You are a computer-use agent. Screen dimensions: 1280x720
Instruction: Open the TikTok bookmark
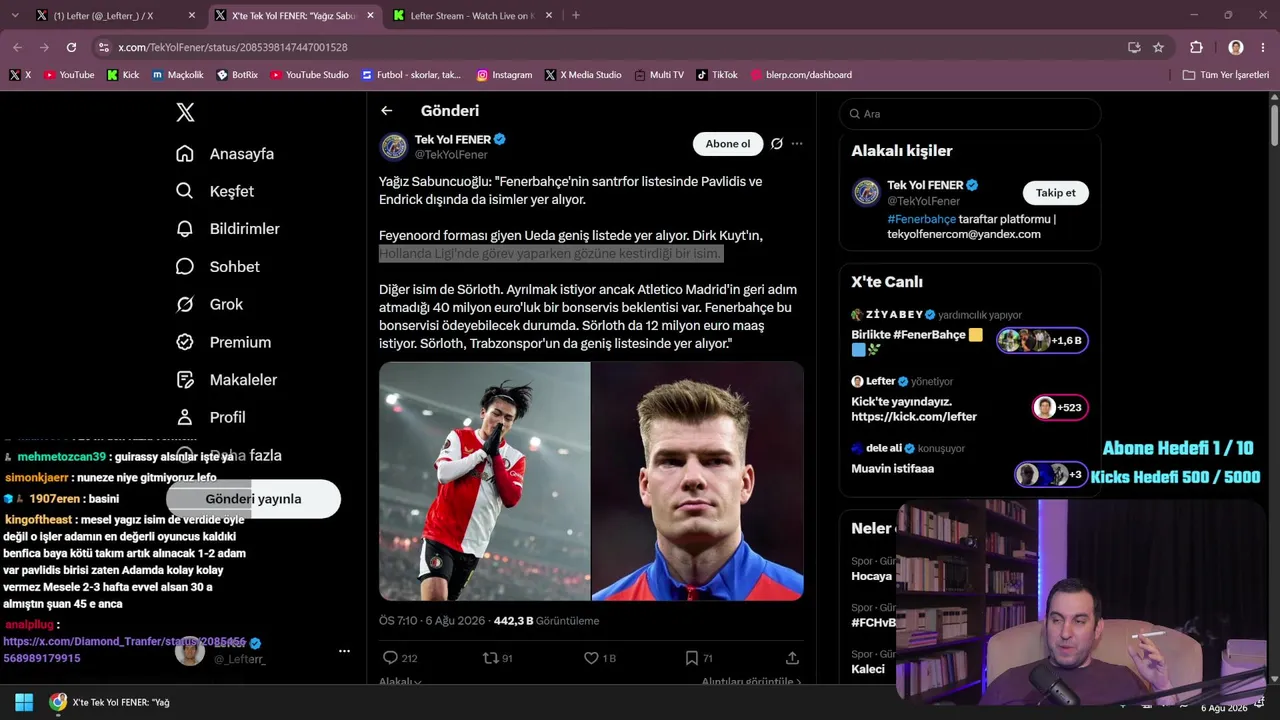717,75
